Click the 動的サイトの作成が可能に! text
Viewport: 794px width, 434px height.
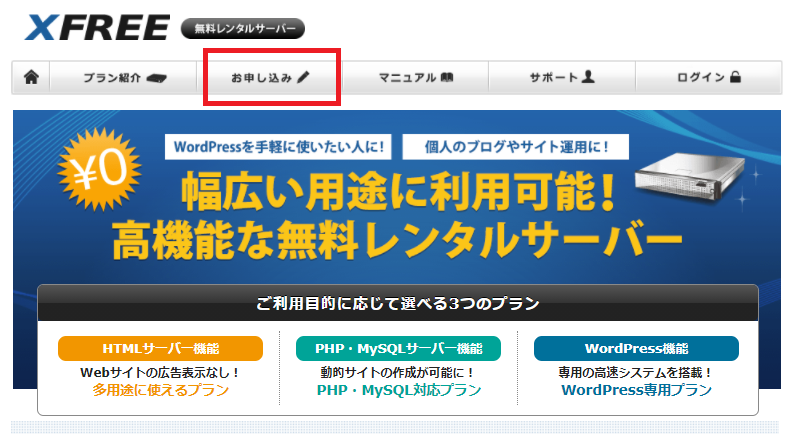point(399,373)
